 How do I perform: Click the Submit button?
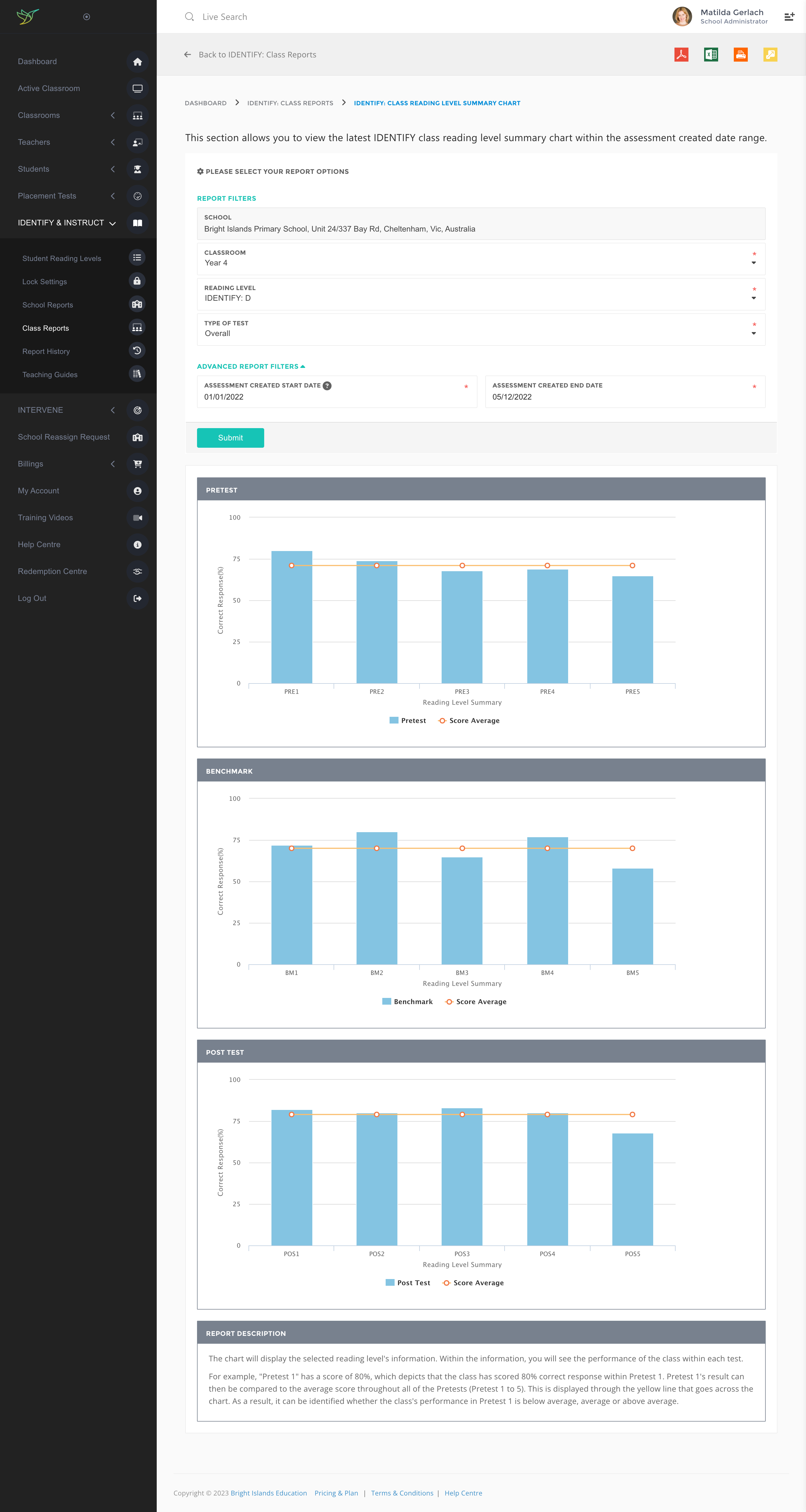coord(230,438)
